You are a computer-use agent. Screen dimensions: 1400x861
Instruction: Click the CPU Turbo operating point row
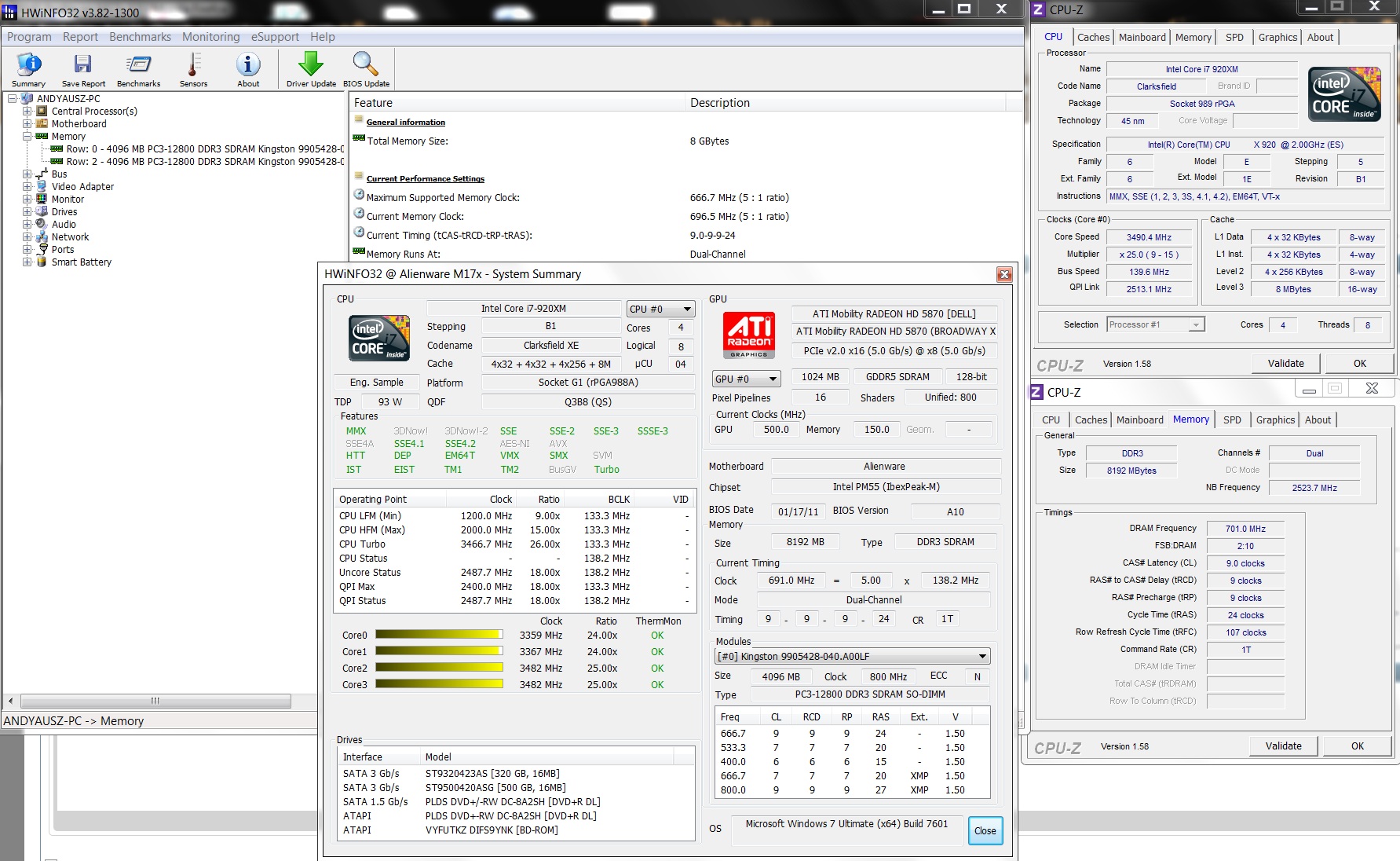pos(515,544)
